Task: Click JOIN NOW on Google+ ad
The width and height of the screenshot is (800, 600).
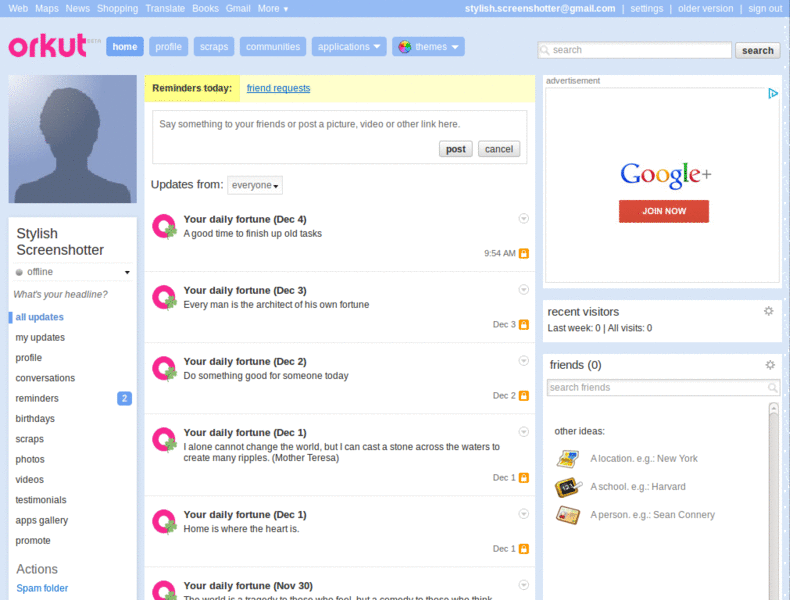Action: (663, 211)
